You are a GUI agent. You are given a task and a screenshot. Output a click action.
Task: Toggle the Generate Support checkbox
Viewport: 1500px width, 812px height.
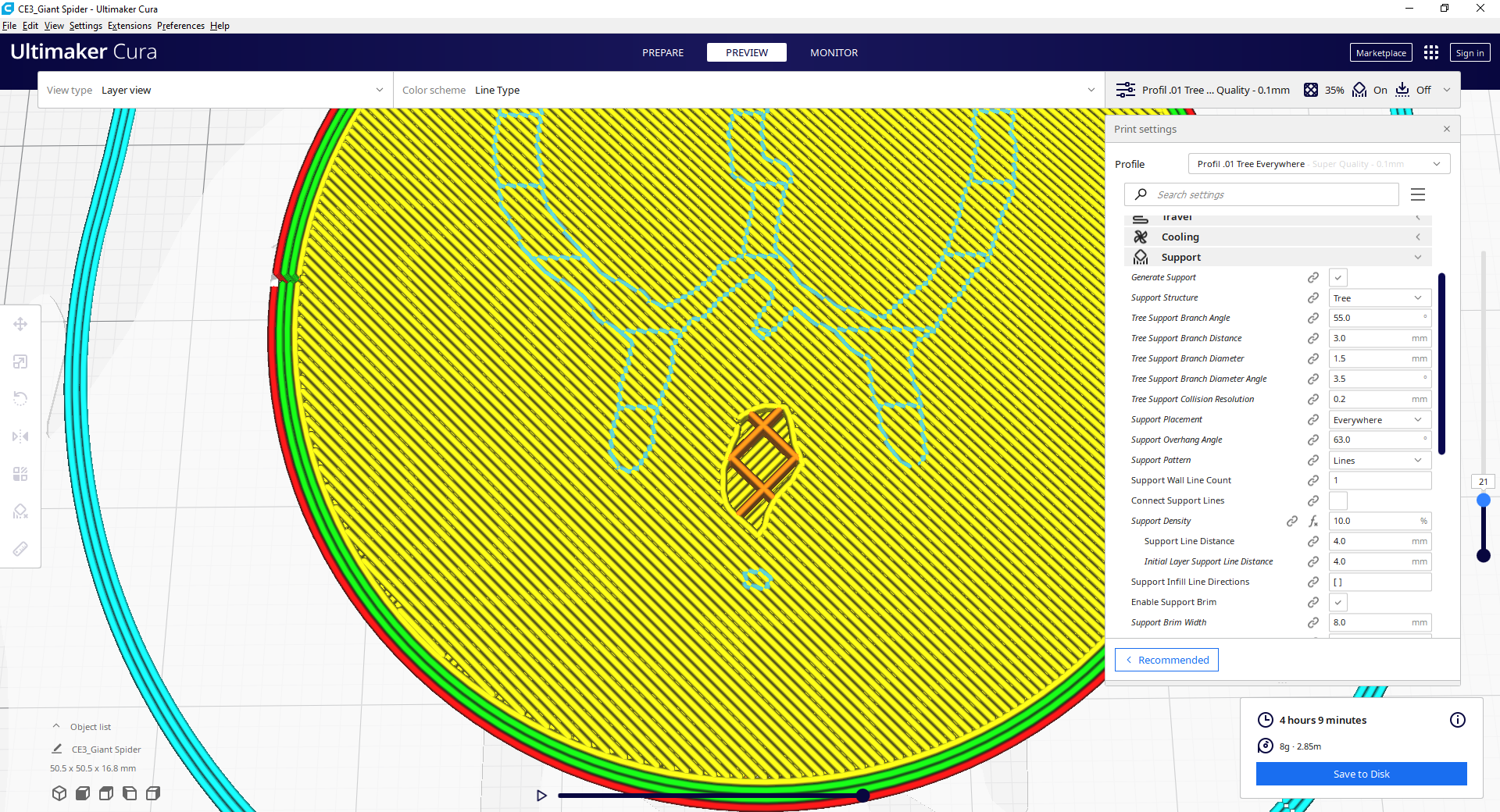(x=1338, y=277)
